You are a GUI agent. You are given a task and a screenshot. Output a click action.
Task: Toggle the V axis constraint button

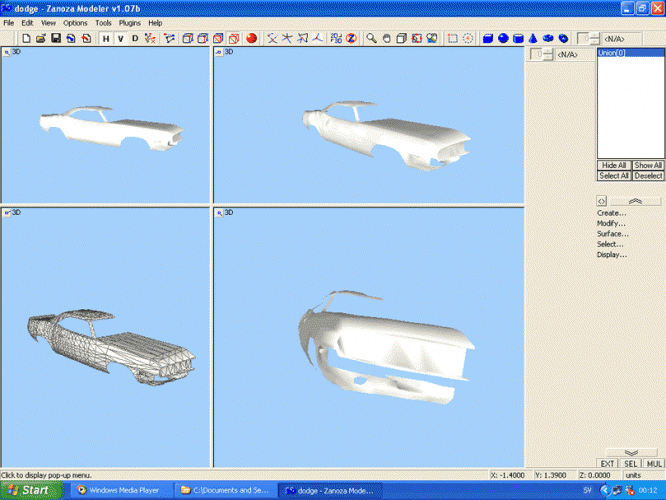[x=120, y=38]
